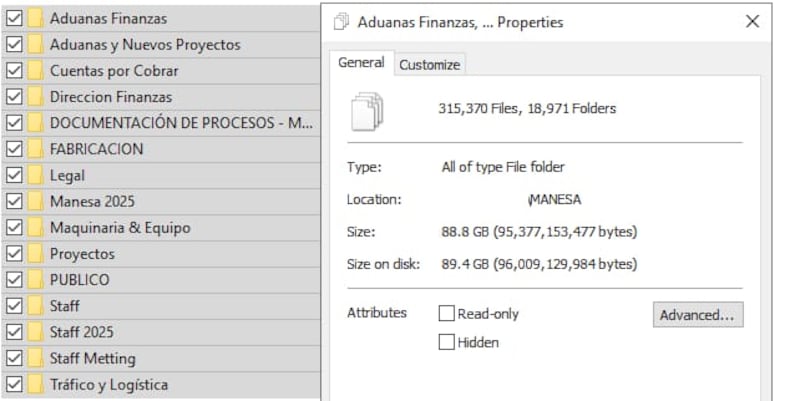Select the General tab

[361, 63]
